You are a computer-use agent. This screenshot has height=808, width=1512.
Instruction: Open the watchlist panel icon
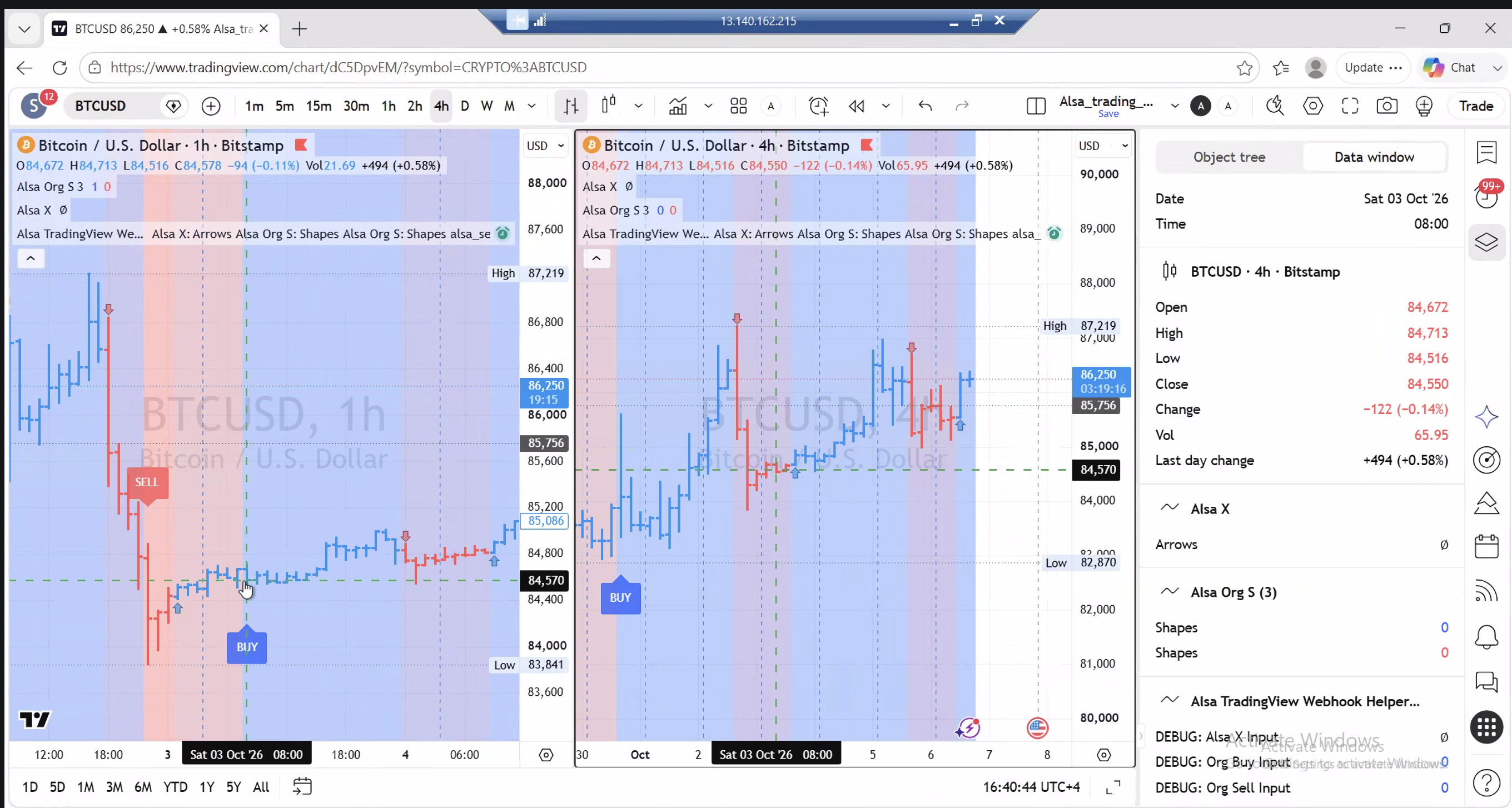point(1486,153)
